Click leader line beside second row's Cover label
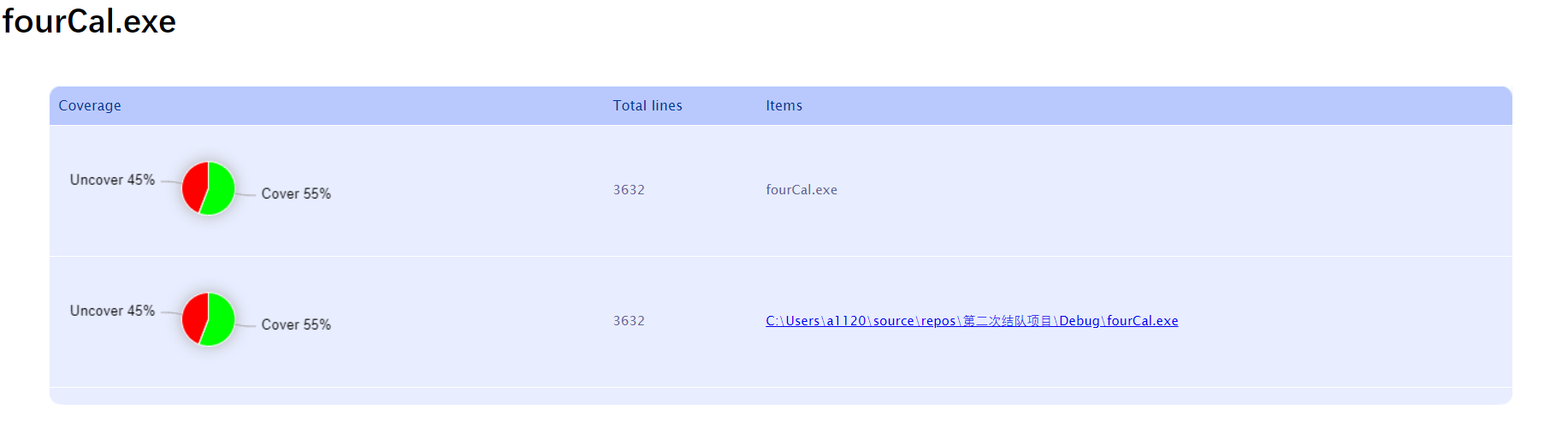The width and height of the screenshot is (1568, 422). tap(246, 326)
